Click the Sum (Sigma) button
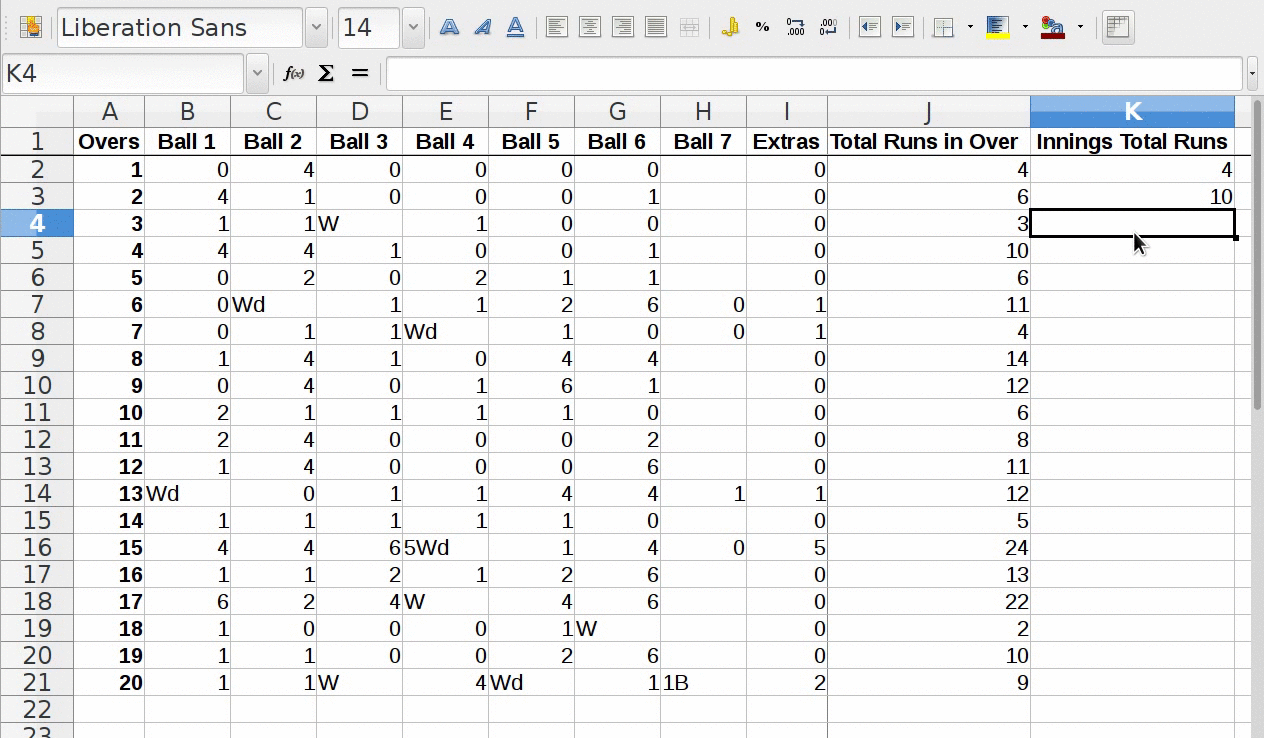 tap(326, 73)
